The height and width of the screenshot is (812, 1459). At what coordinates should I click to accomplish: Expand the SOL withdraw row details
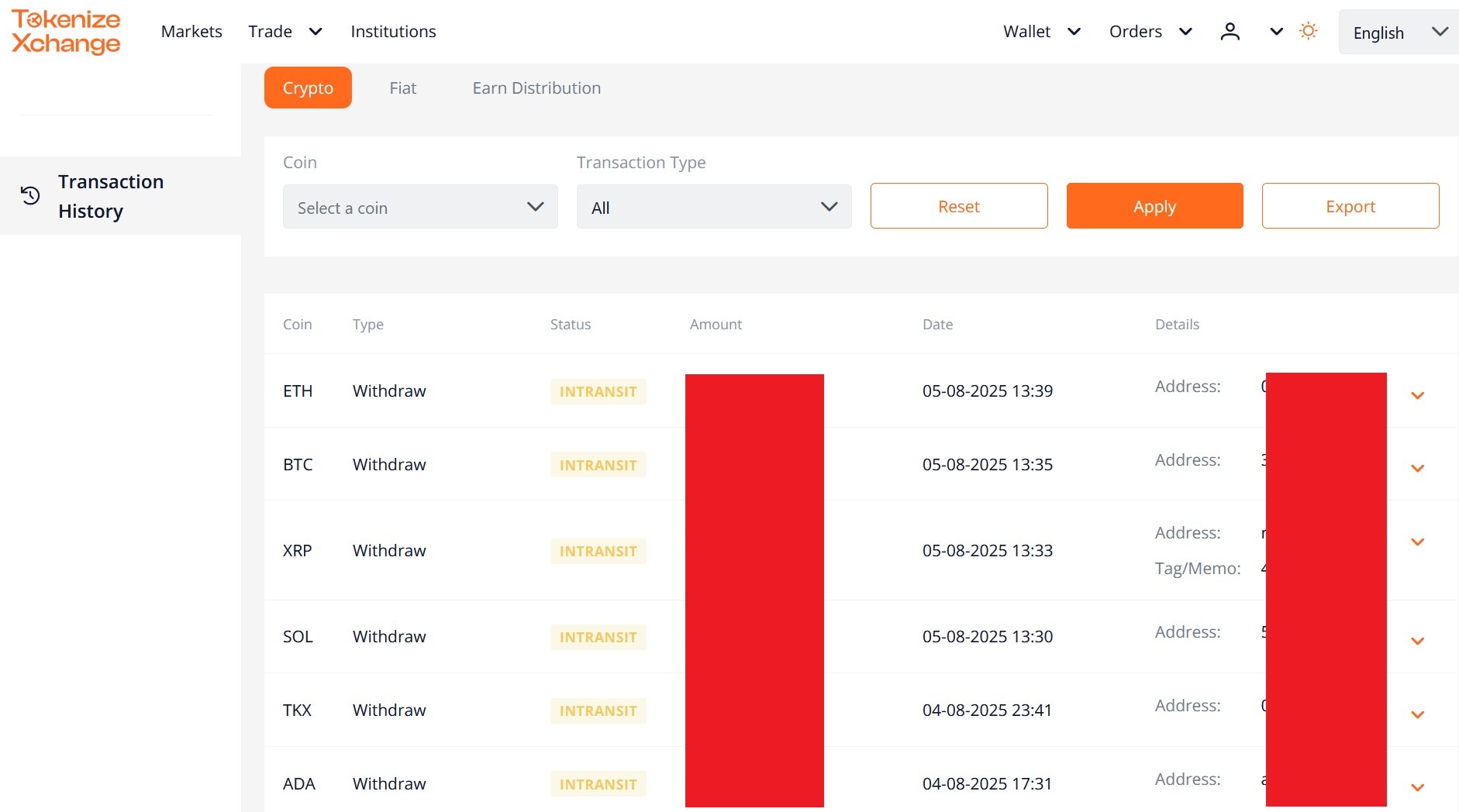1417,642
